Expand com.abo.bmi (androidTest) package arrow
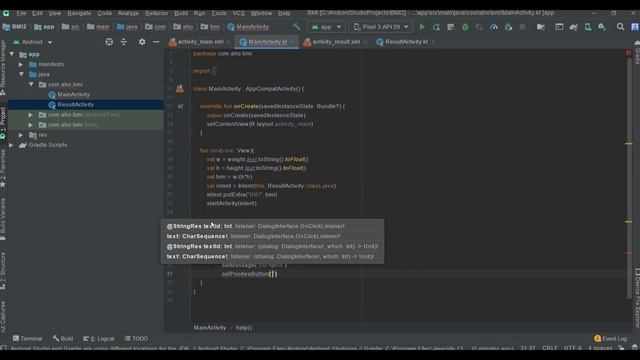The width and height of the screenshot is (640, 360). (31, 115)
